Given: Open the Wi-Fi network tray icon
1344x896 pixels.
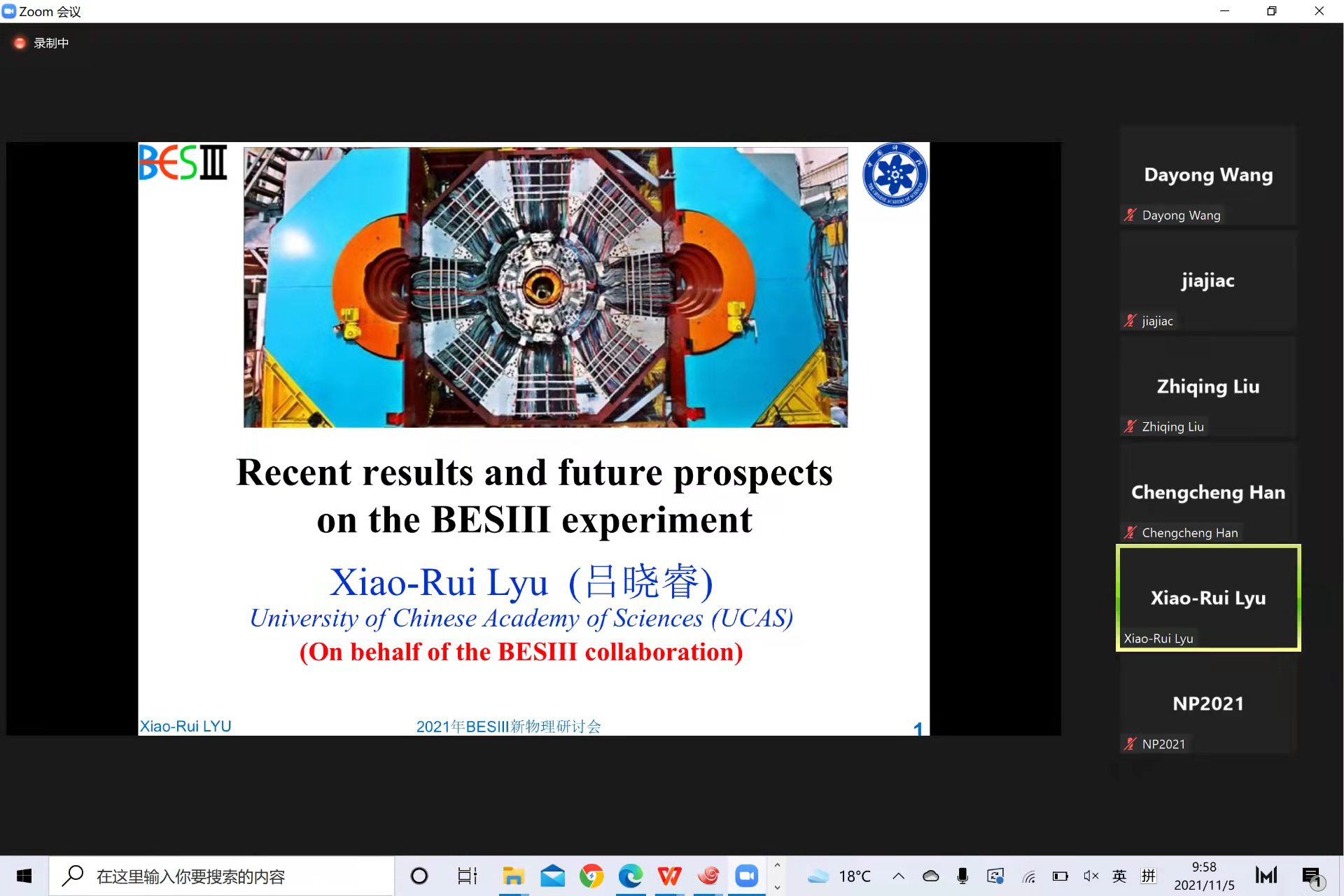Looking at the screenshot, I should coord(1028,876).
